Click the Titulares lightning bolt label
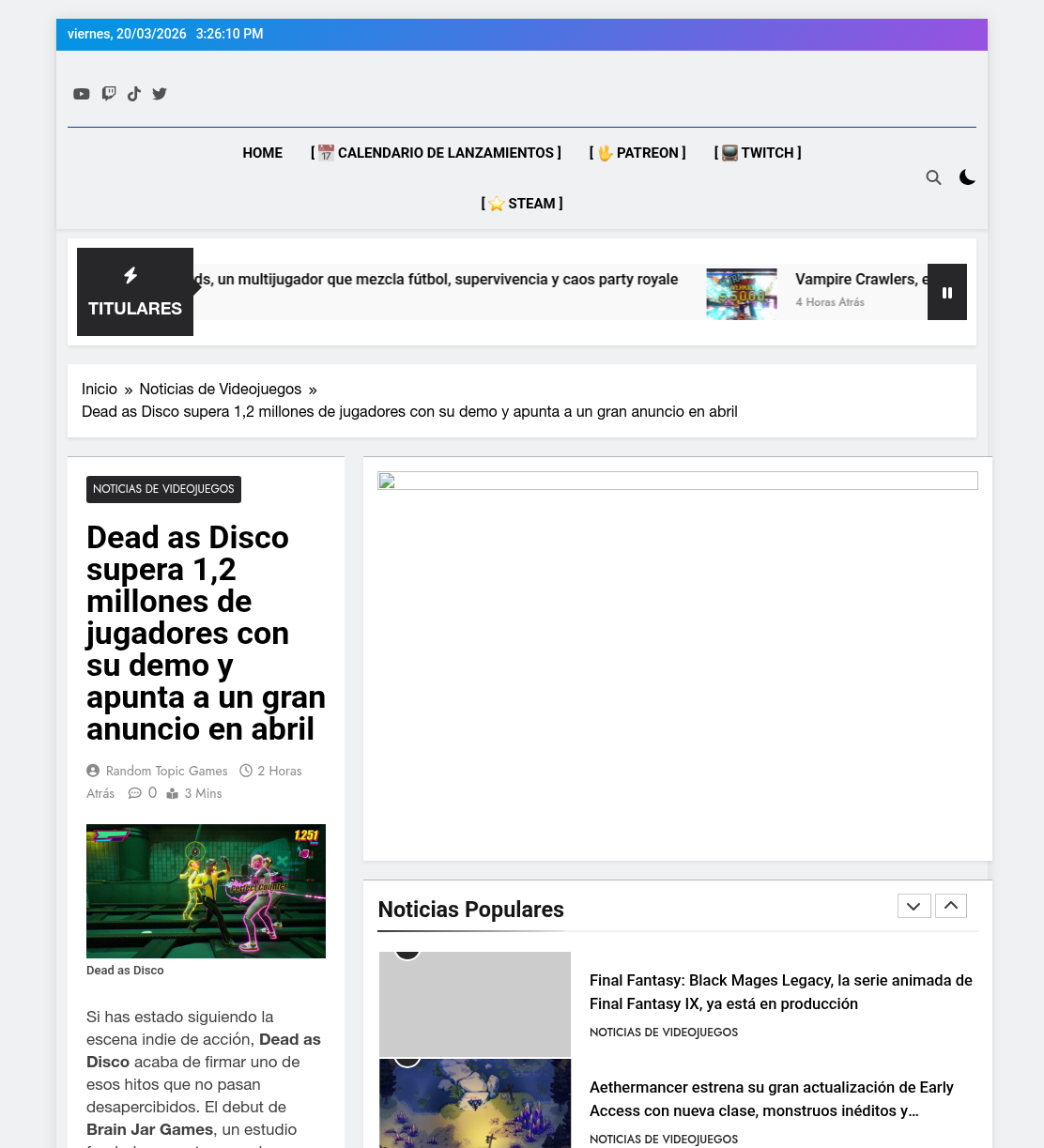 point(135,292)
